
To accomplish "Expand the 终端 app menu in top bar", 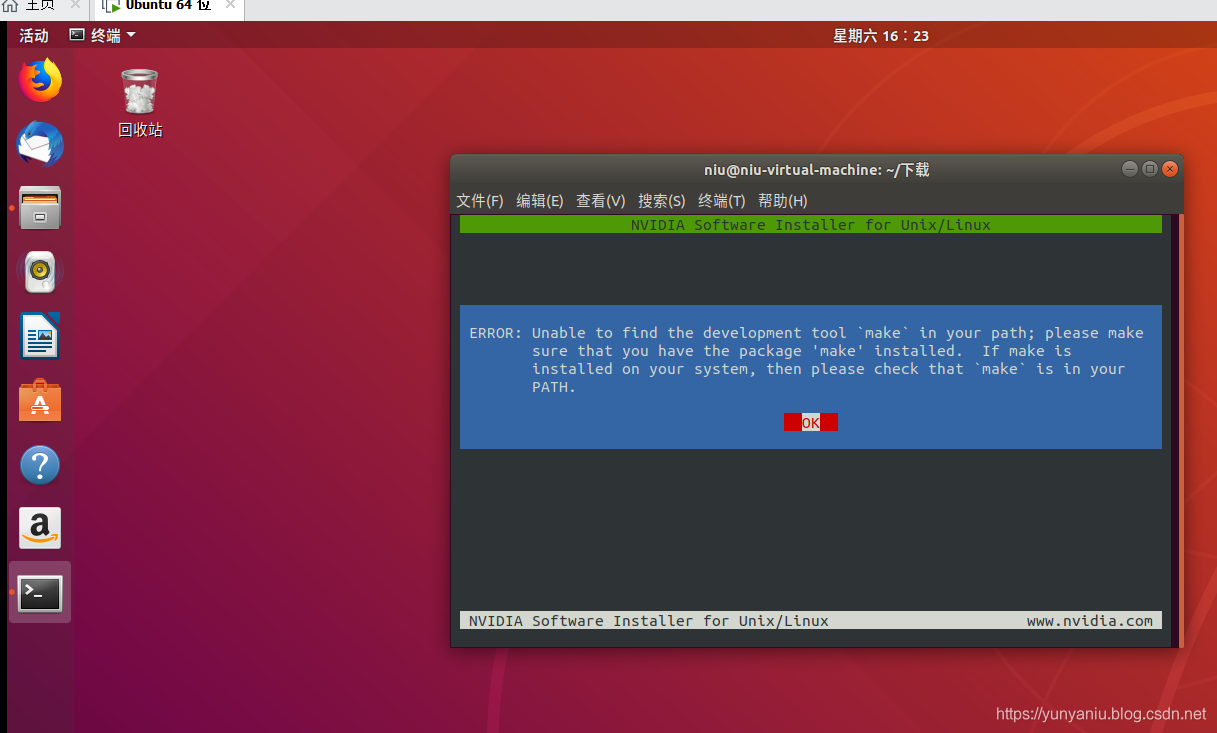I will pos(102,36).
